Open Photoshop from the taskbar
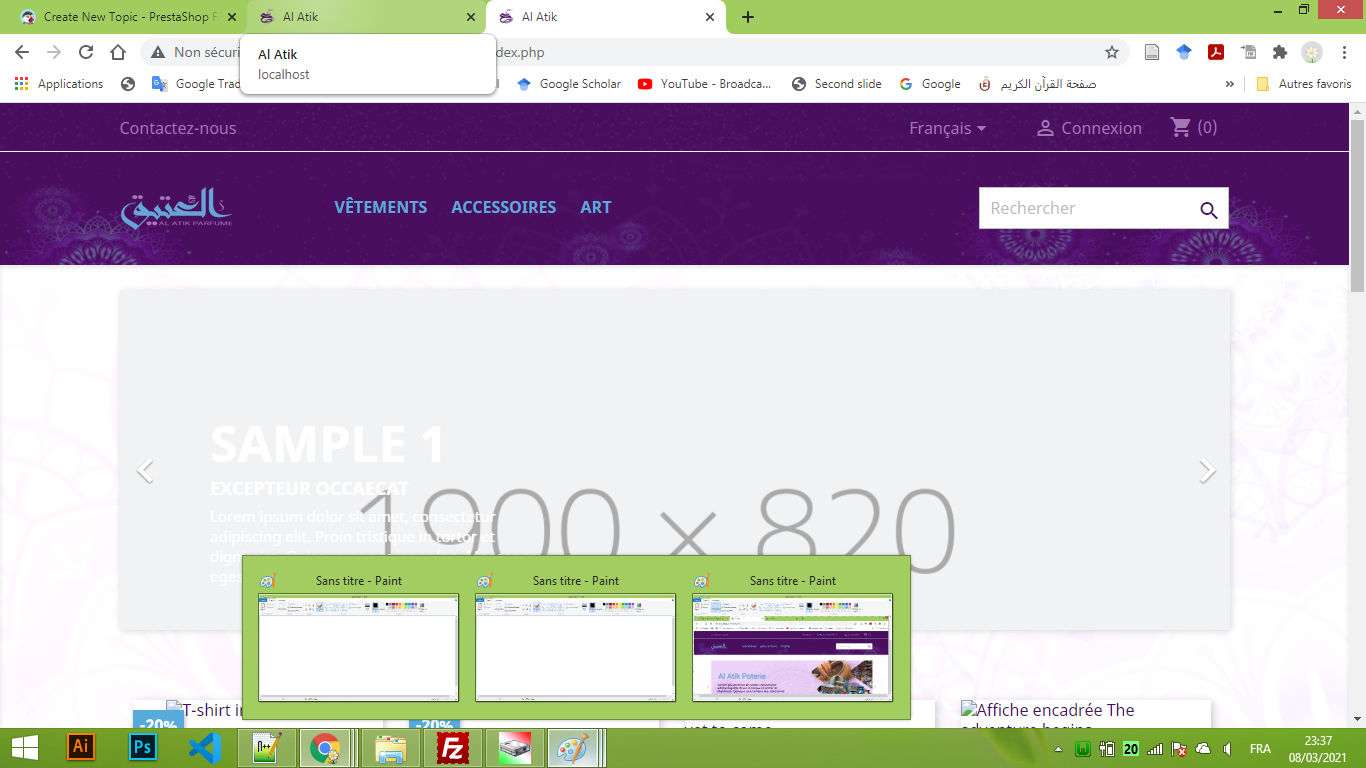The width and height of the screenshot is (1366, 768). [143, 747]
